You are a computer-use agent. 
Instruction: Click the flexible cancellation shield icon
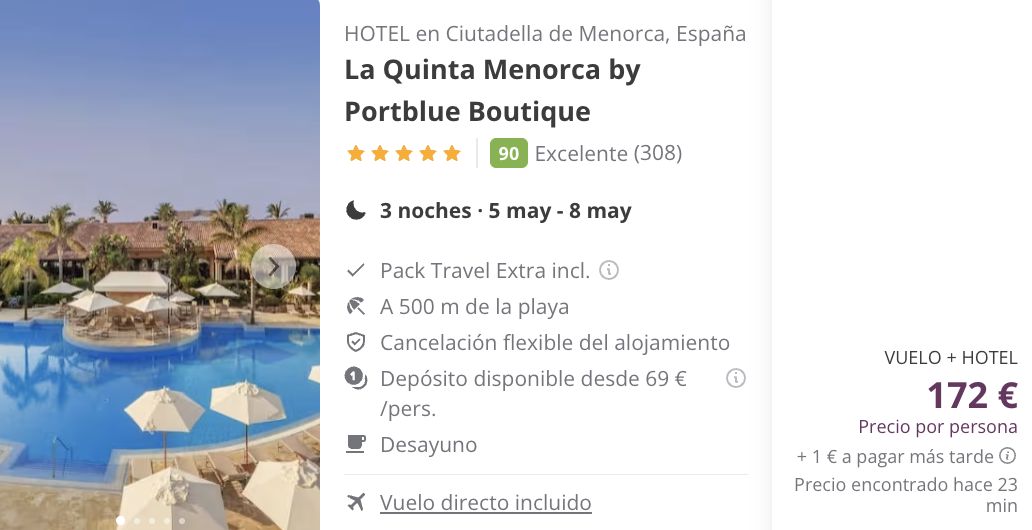click(x=355, y=342)
